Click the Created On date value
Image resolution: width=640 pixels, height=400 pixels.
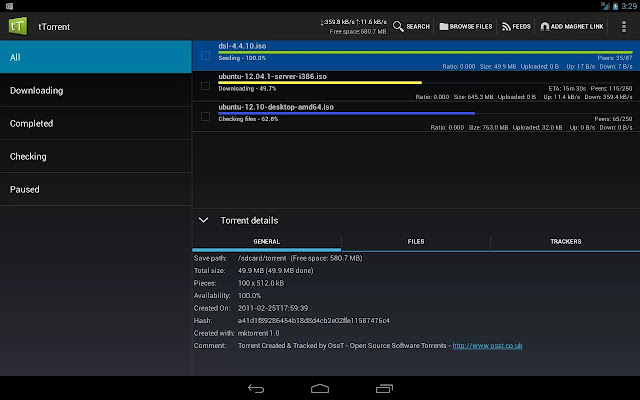[x=273, y=308]
